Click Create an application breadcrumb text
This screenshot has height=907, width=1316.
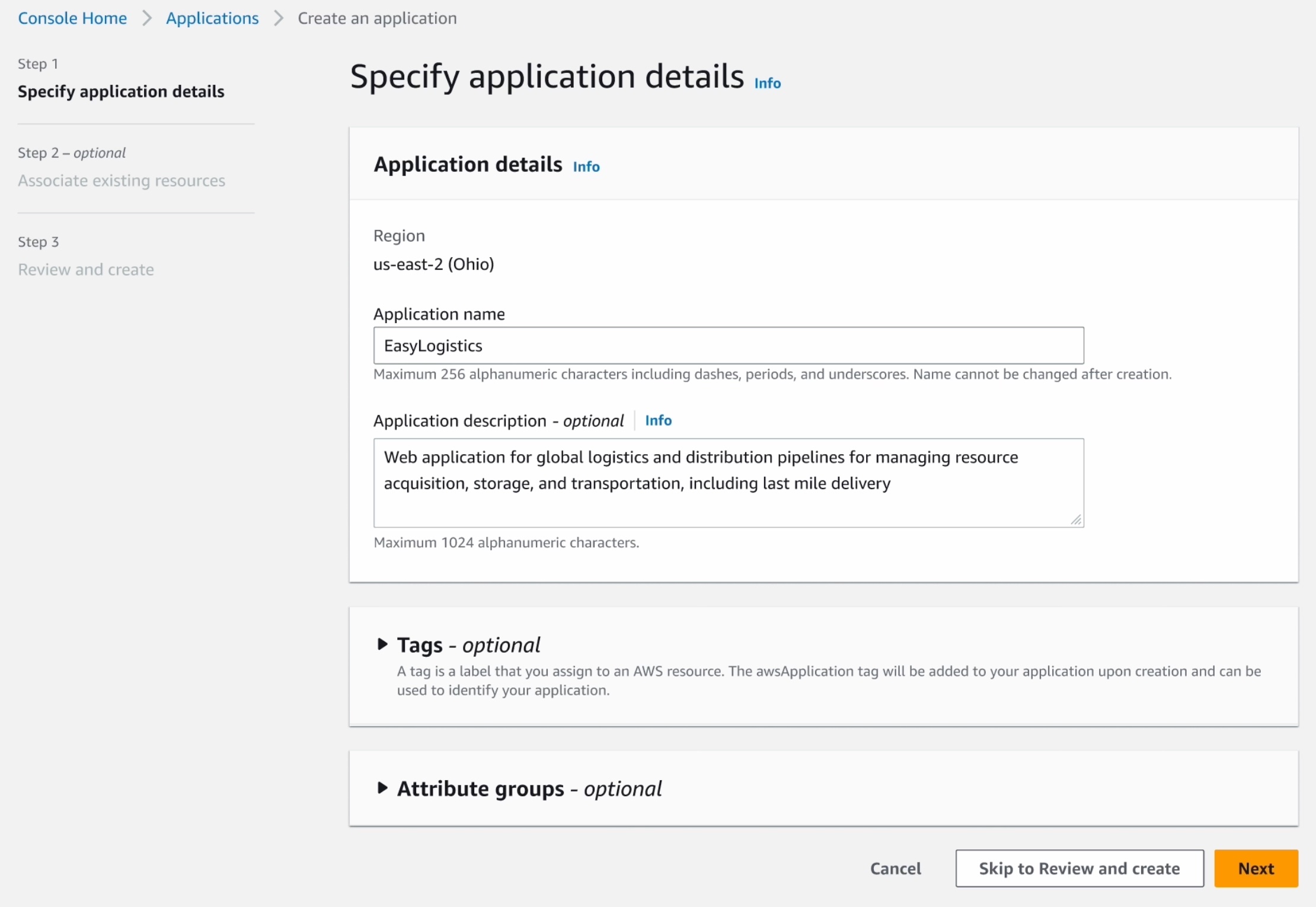[x=377, y=18]
